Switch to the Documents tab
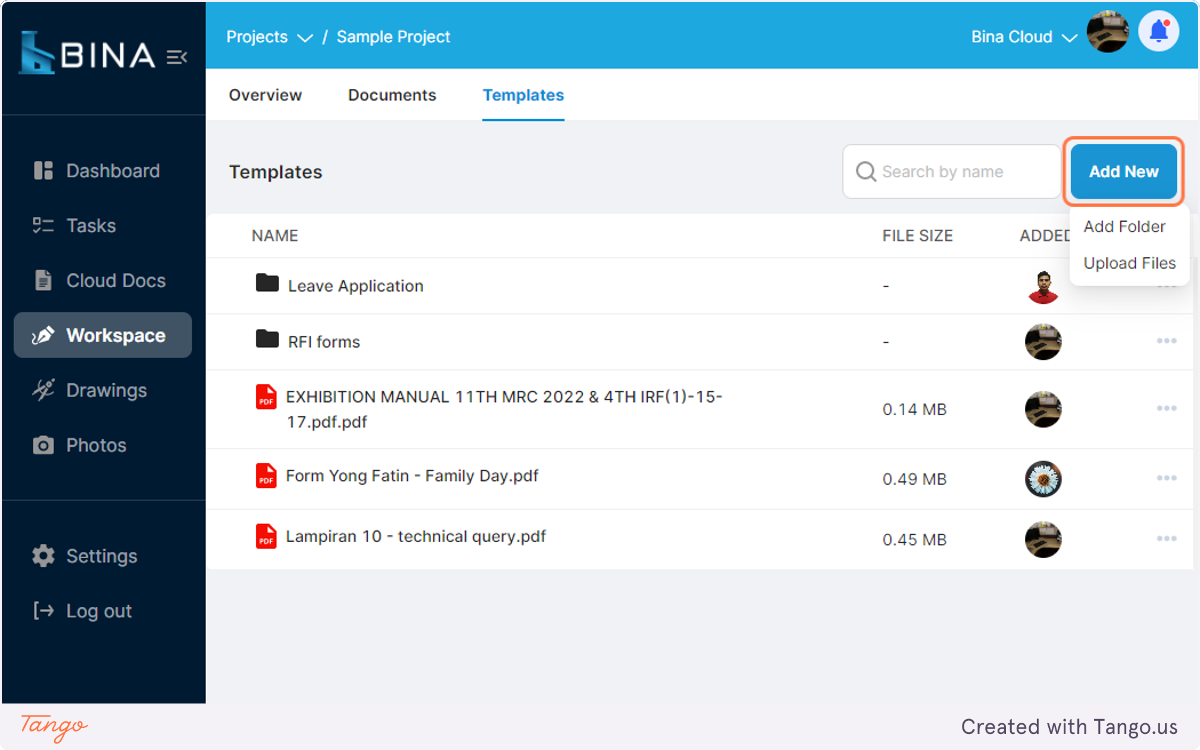Screen dimensions: 1200x750 coord(392,95)
